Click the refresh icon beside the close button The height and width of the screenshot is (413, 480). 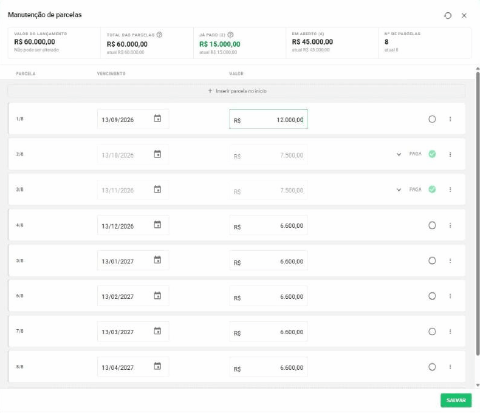tap(448, 16)
